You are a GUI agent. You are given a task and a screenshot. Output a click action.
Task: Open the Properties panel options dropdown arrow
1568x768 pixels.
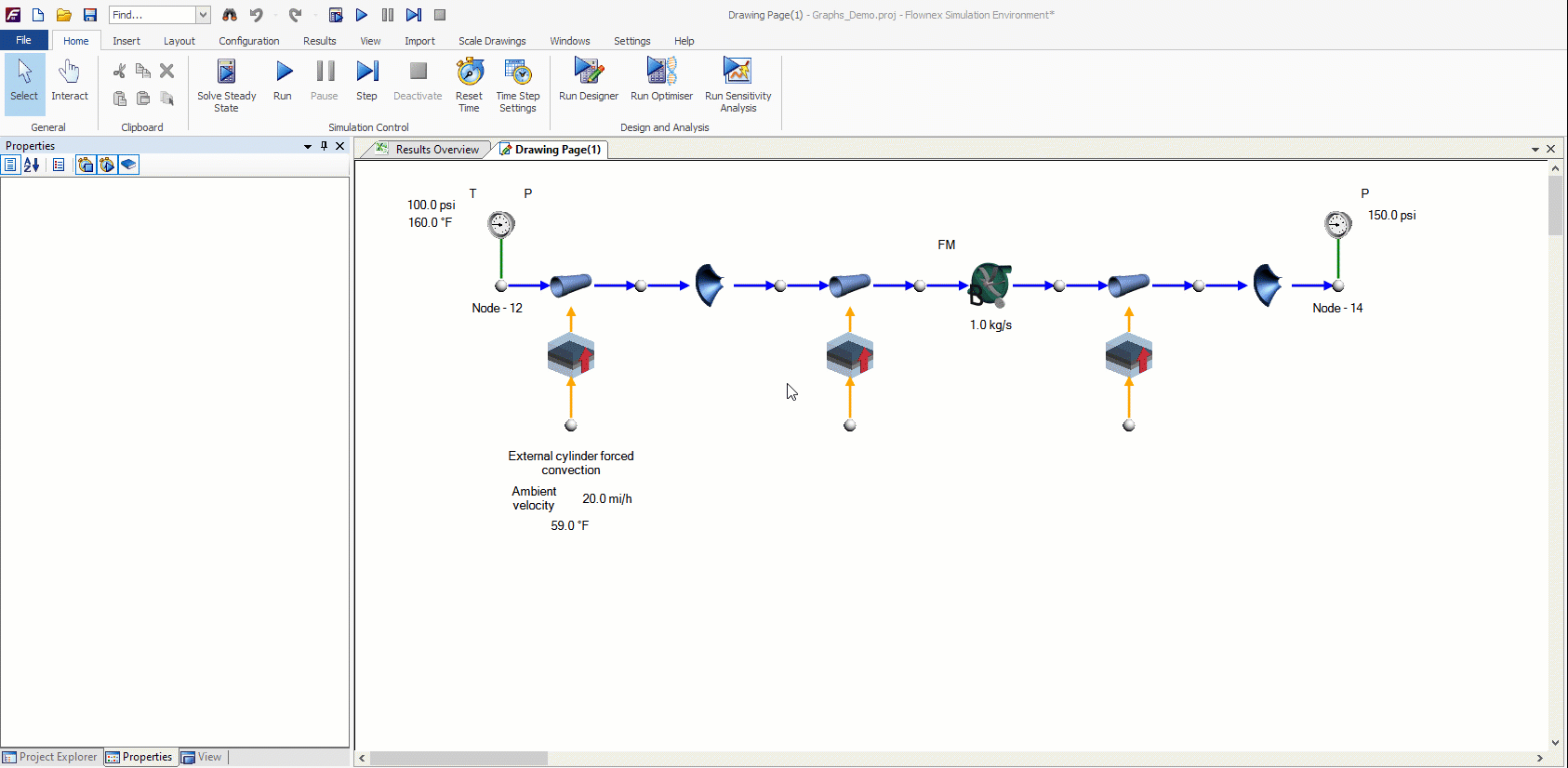tap(308, 146)
